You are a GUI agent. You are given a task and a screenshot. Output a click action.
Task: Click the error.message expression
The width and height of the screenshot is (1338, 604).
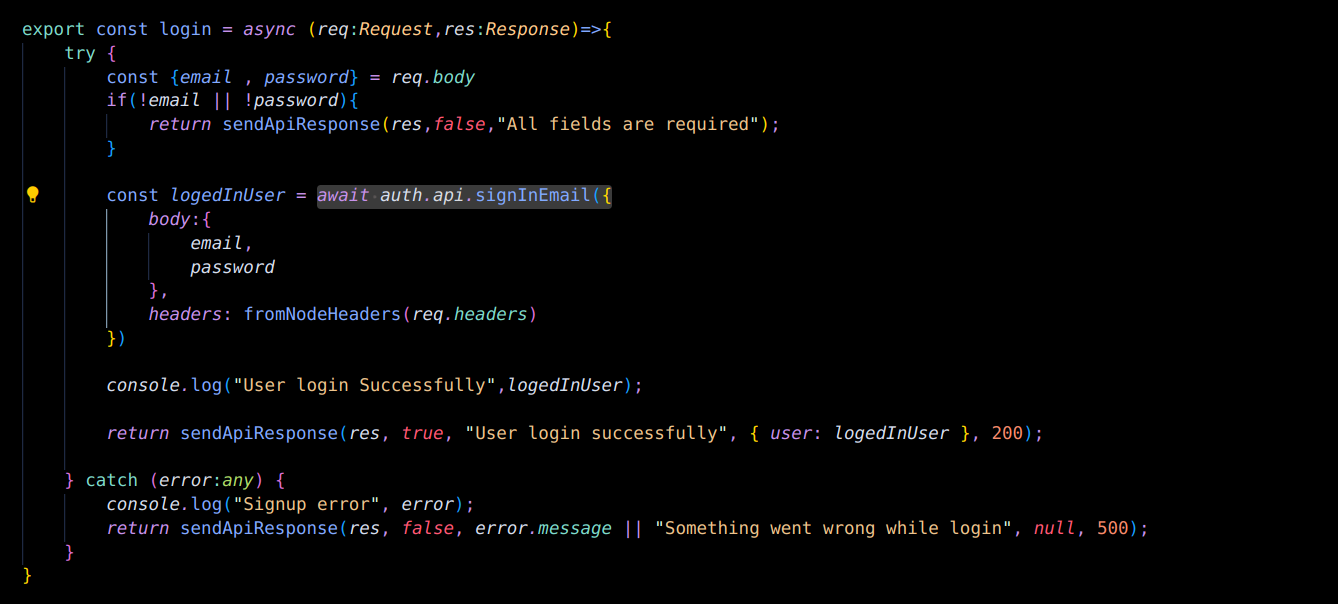tap(543, 528)
